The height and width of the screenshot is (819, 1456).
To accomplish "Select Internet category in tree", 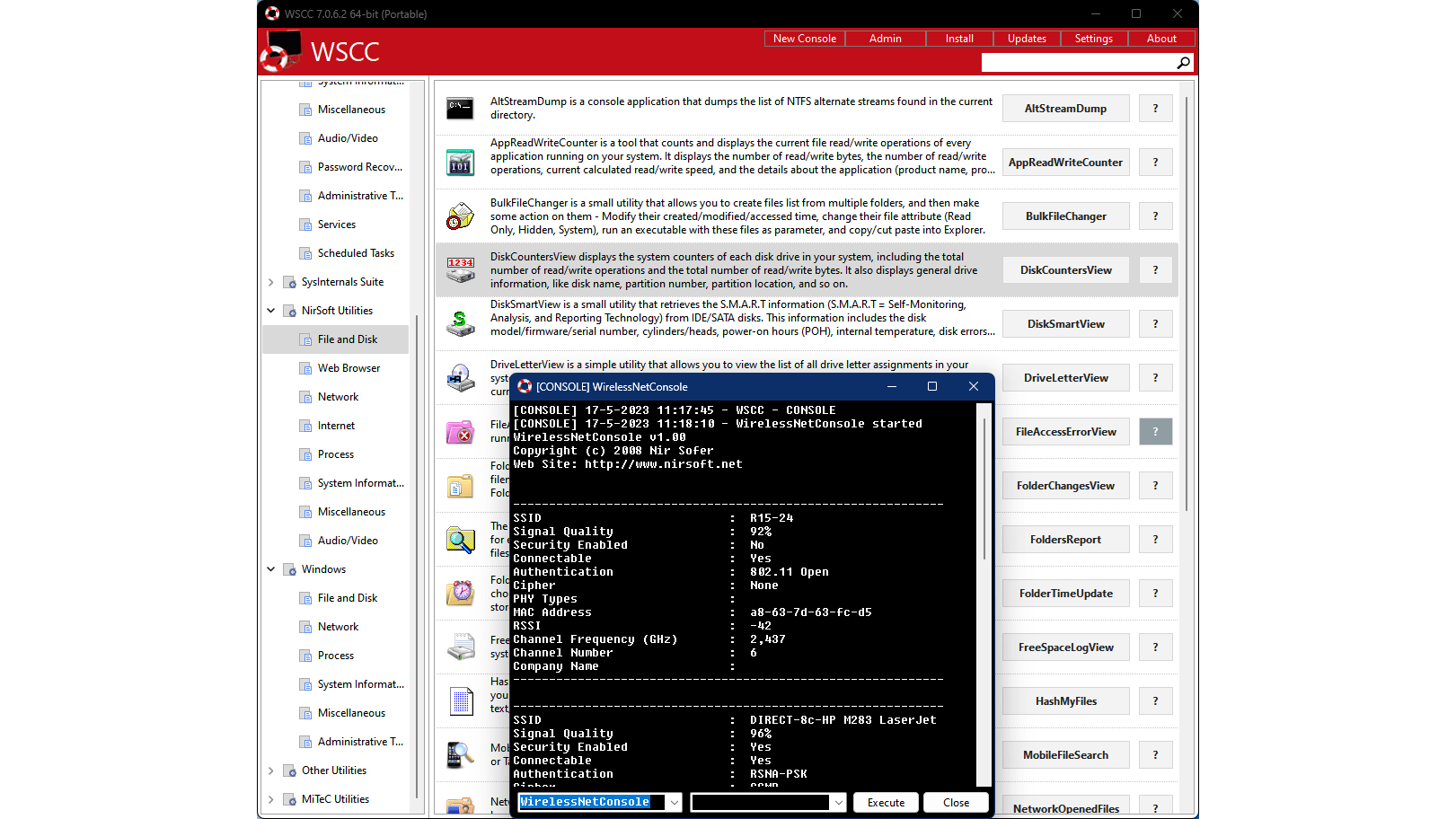I will point(336,426).
